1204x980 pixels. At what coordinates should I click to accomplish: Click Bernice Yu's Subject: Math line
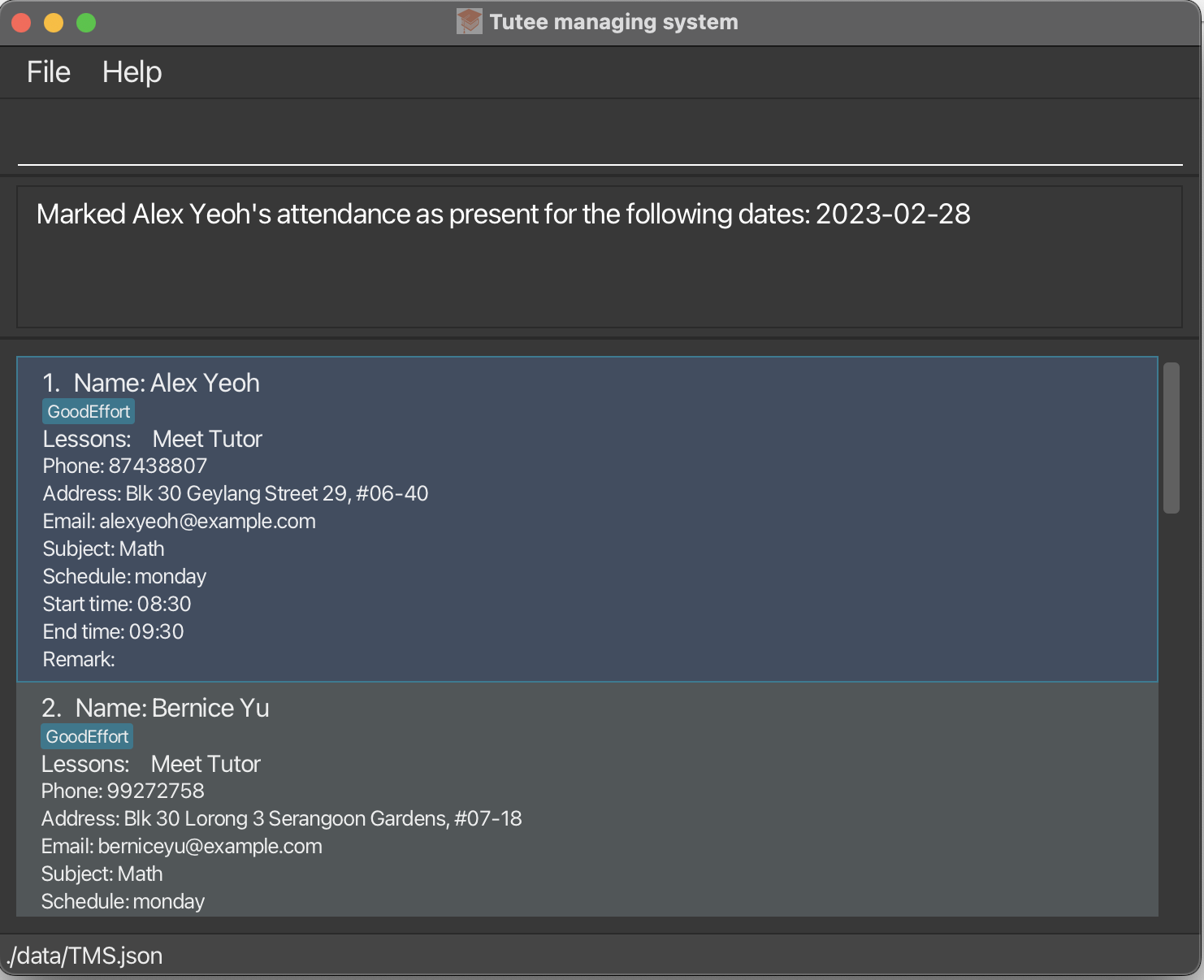102,874
